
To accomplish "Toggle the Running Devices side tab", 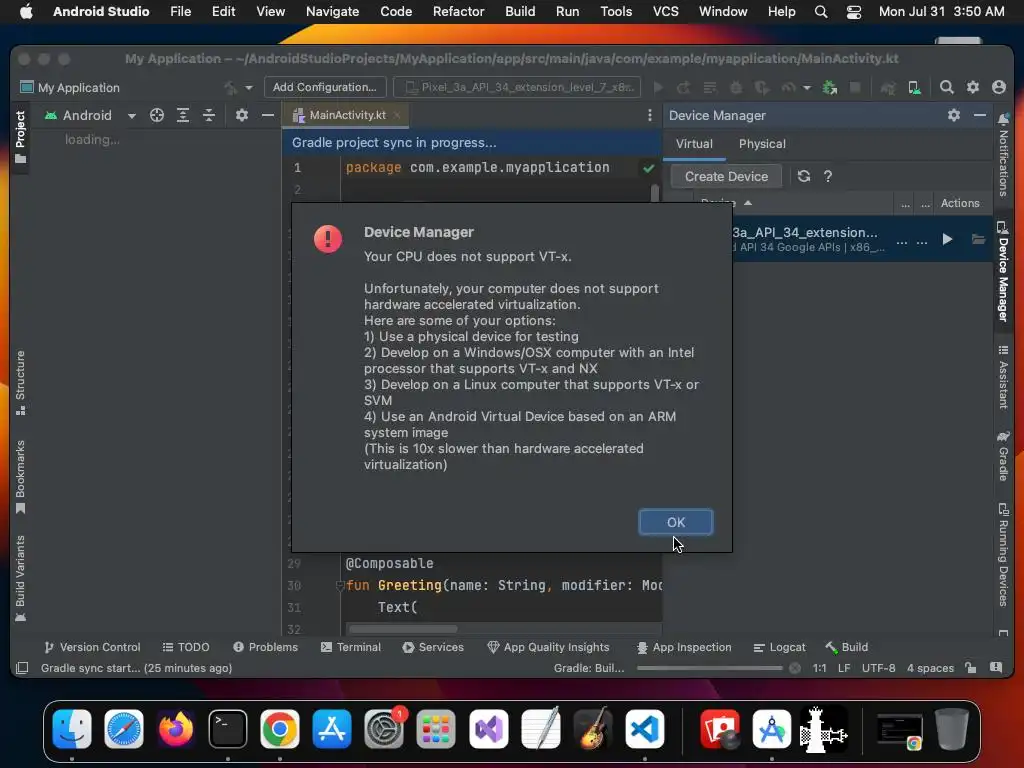I will point(1003,554).
